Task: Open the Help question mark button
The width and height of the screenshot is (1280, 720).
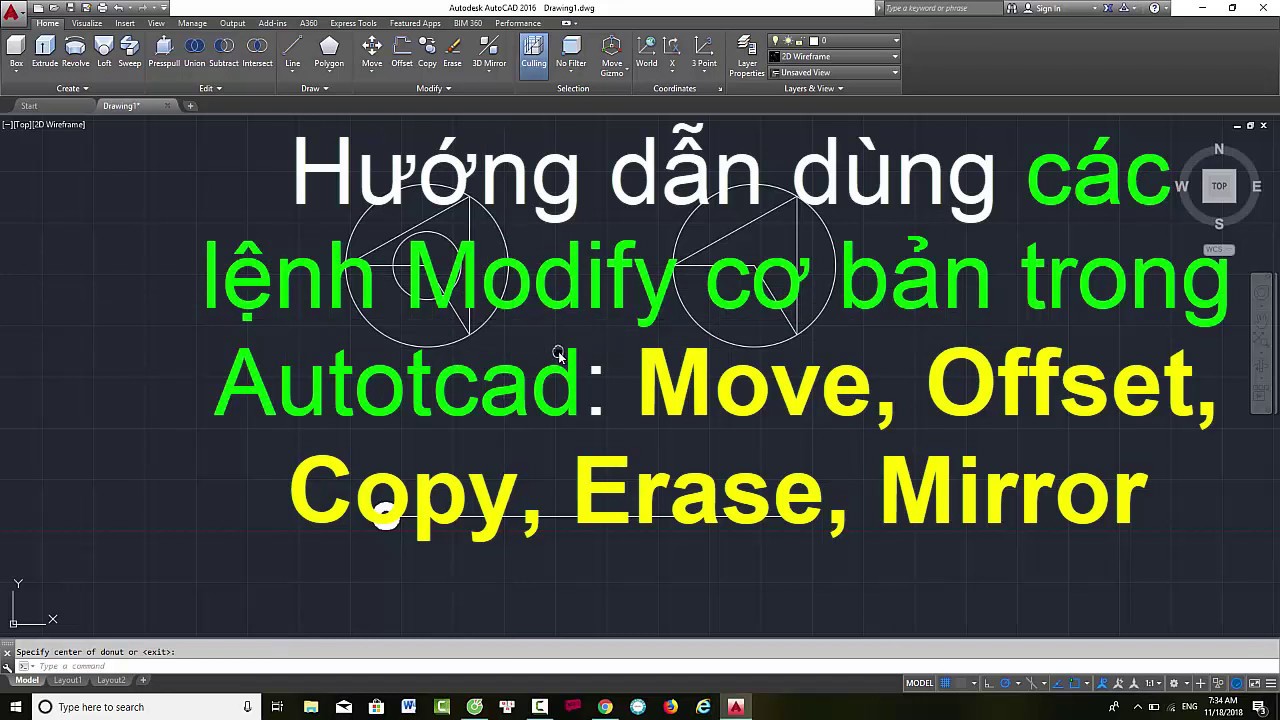Action: [1154, 8]
